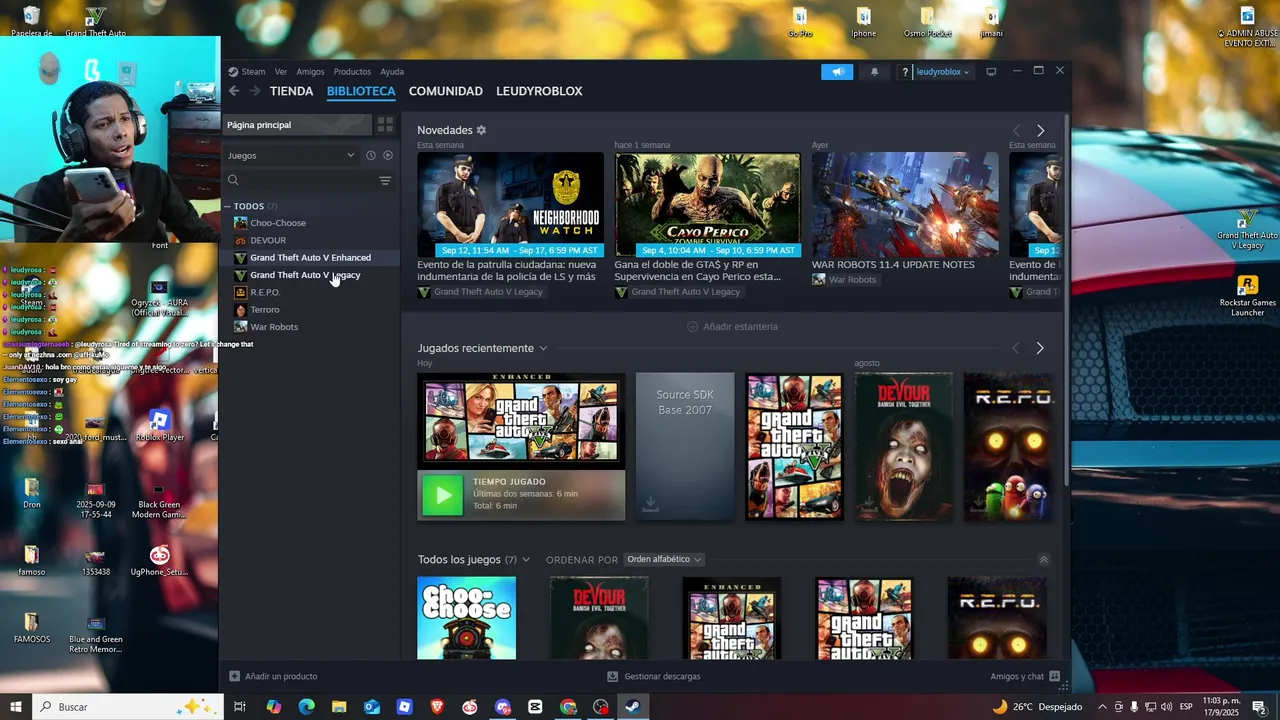
Task: Open the Dron desktop folder
Action: (x=32, y=493)
